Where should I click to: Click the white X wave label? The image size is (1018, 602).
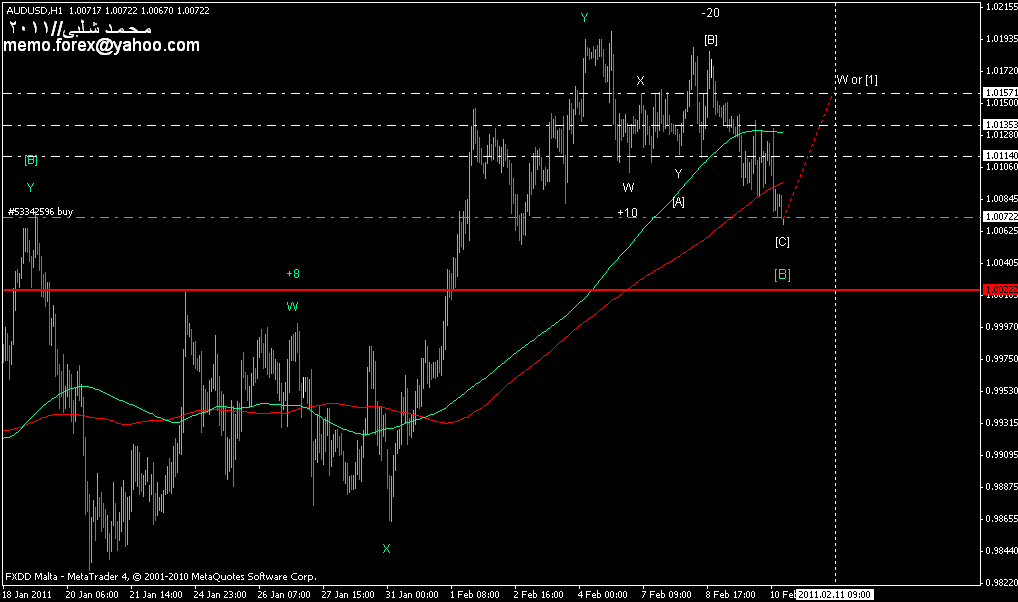[640, 80]
